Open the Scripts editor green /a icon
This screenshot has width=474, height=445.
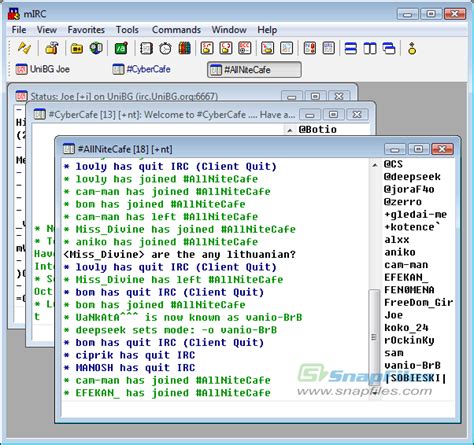[x=121, y=48]
